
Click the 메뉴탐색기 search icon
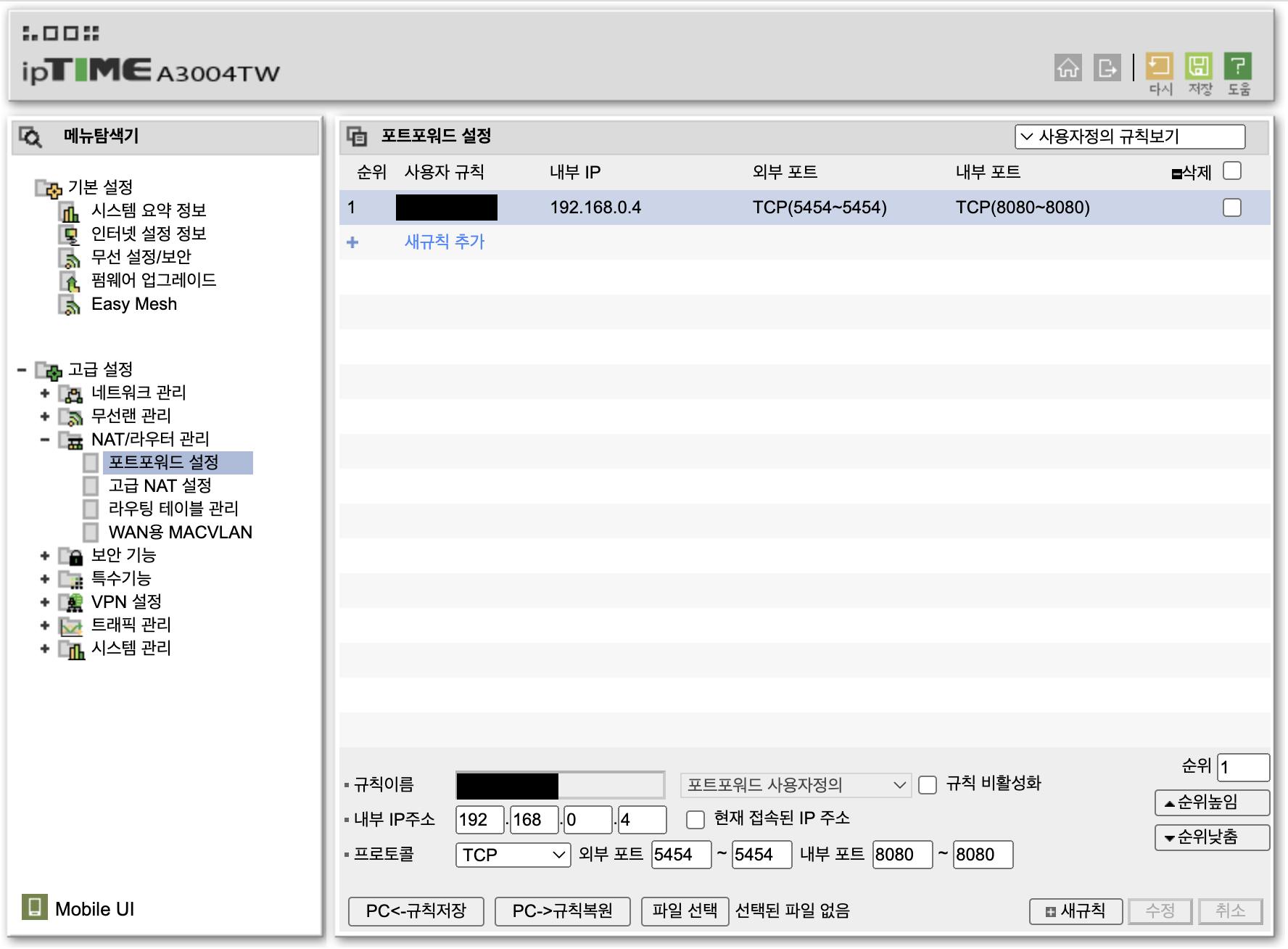click(31, 136)
